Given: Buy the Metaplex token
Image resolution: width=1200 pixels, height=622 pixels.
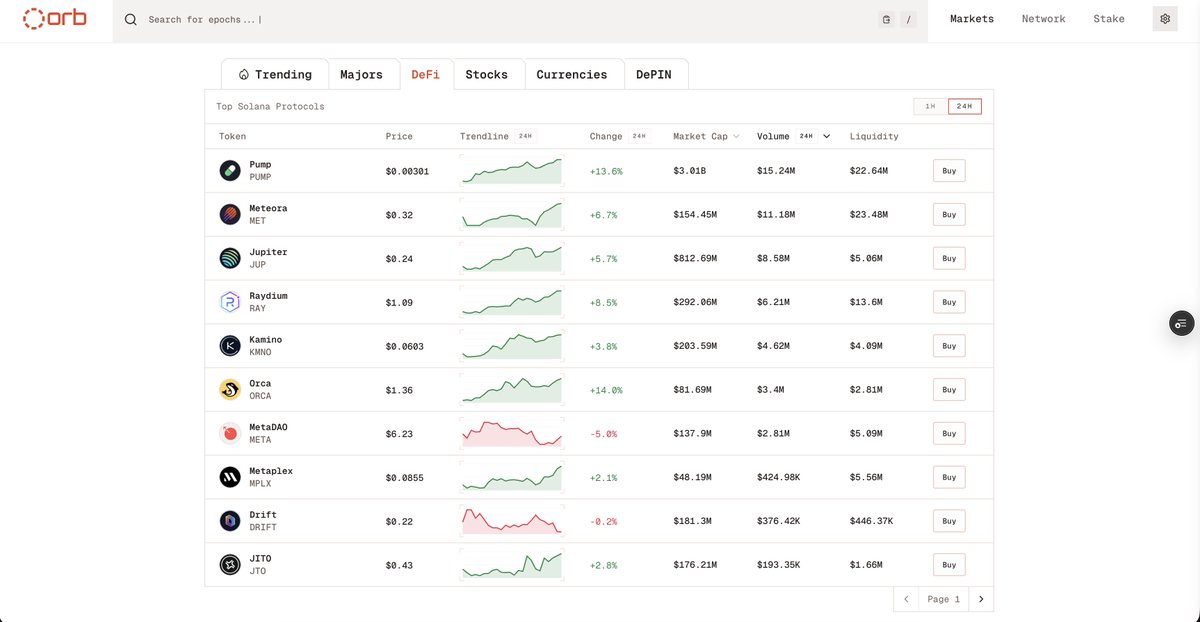Looking at the screenshot, I should coord(949,477).
